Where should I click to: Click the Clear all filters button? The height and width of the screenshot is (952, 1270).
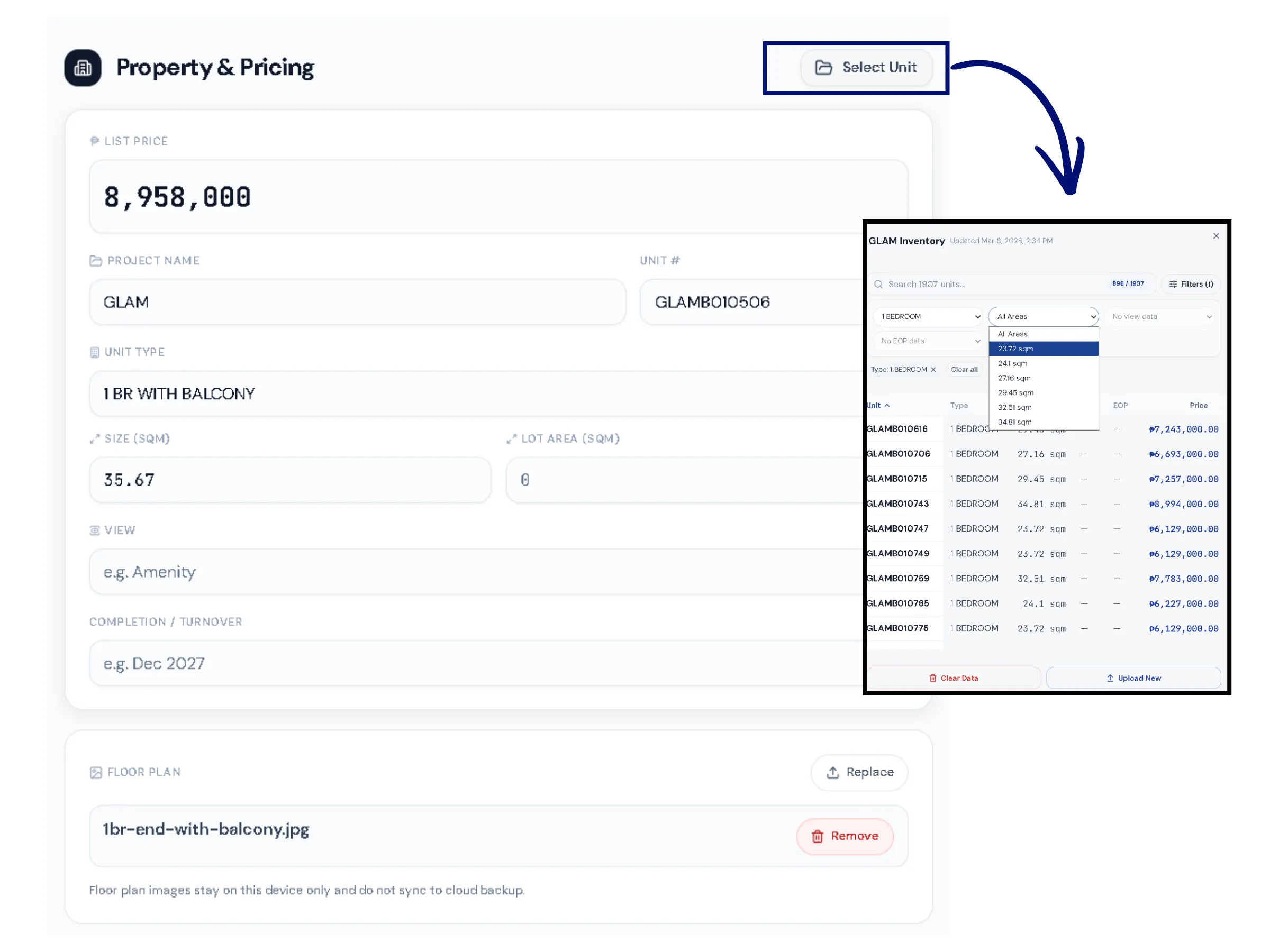pyautogui.click(x=964, y=370)
